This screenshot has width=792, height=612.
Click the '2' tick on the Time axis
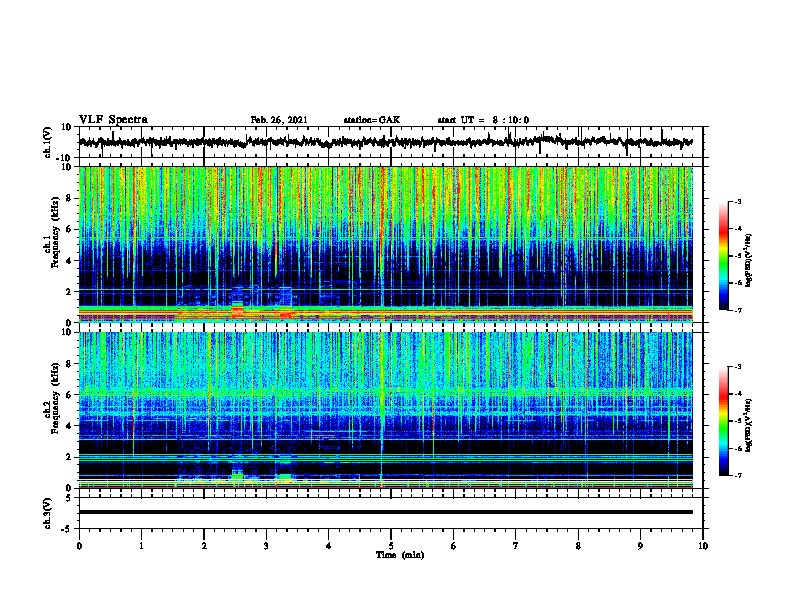coord(204,546)
